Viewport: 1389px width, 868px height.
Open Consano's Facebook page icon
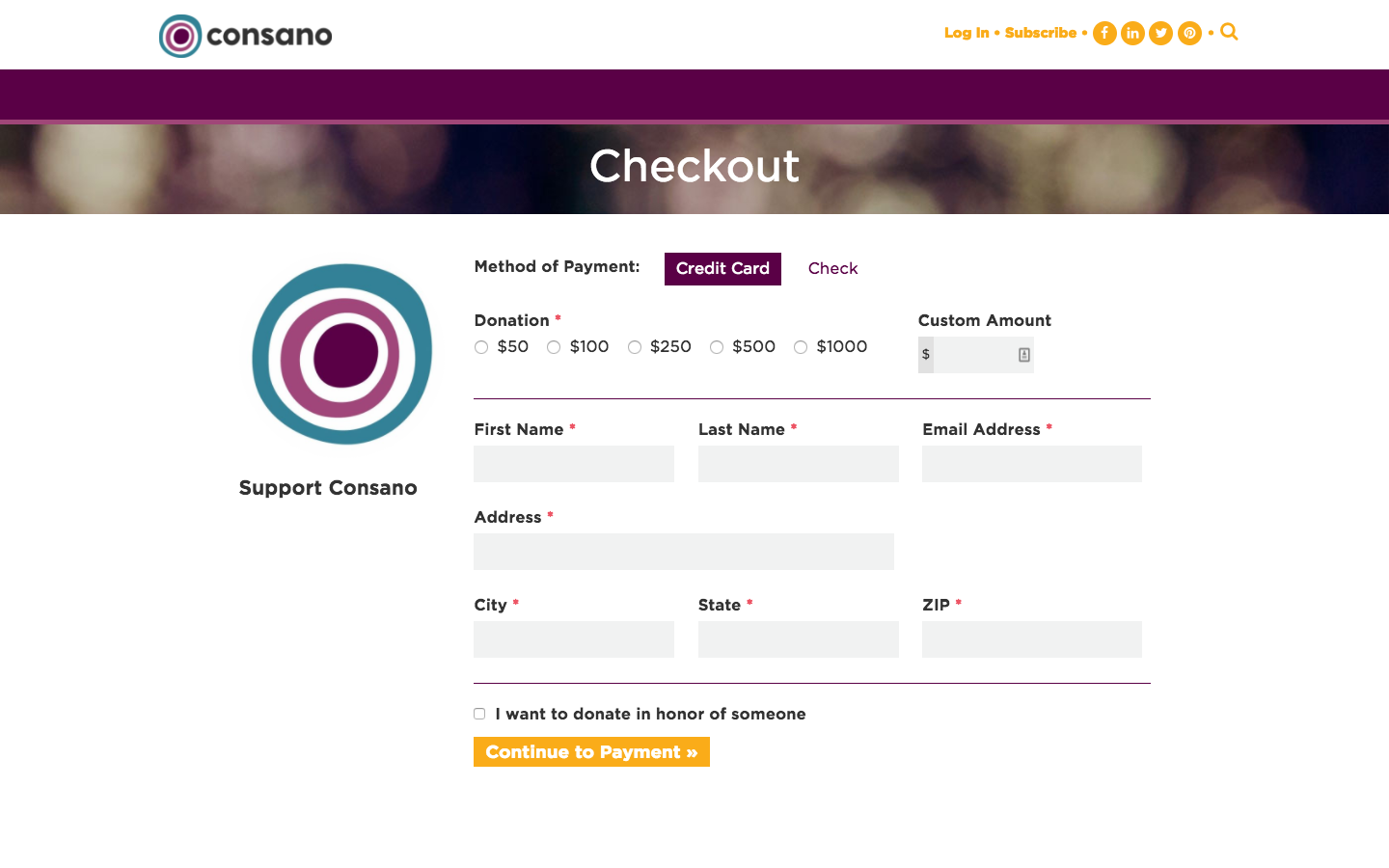tap(1104, 34)
